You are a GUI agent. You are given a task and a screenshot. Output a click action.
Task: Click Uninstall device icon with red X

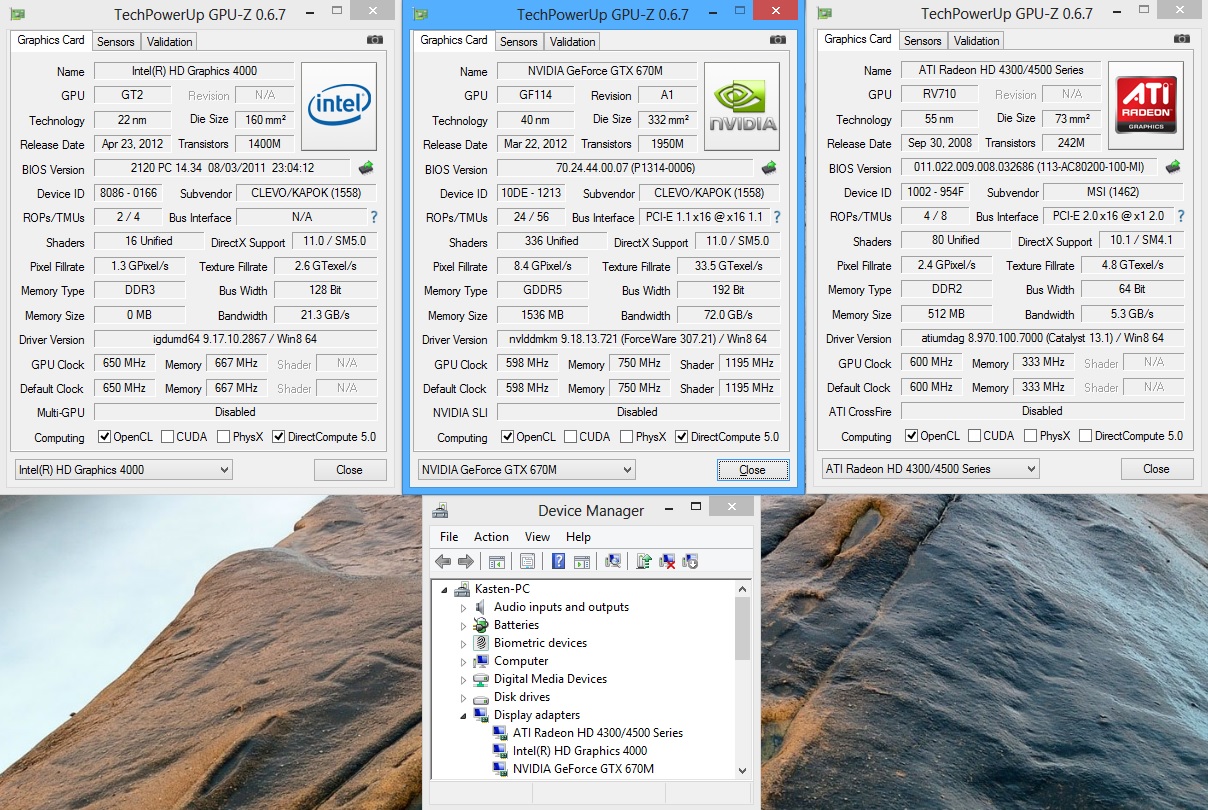click(x=668, y=562)
